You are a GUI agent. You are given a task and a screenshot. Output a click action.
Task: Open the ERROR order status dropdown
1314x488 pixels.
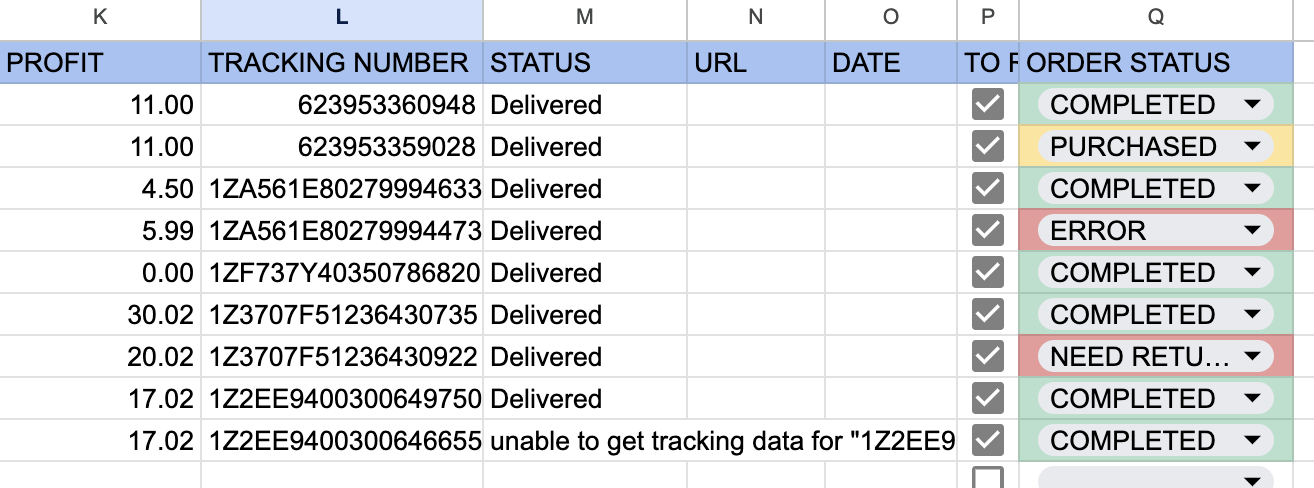[1251, 231]
